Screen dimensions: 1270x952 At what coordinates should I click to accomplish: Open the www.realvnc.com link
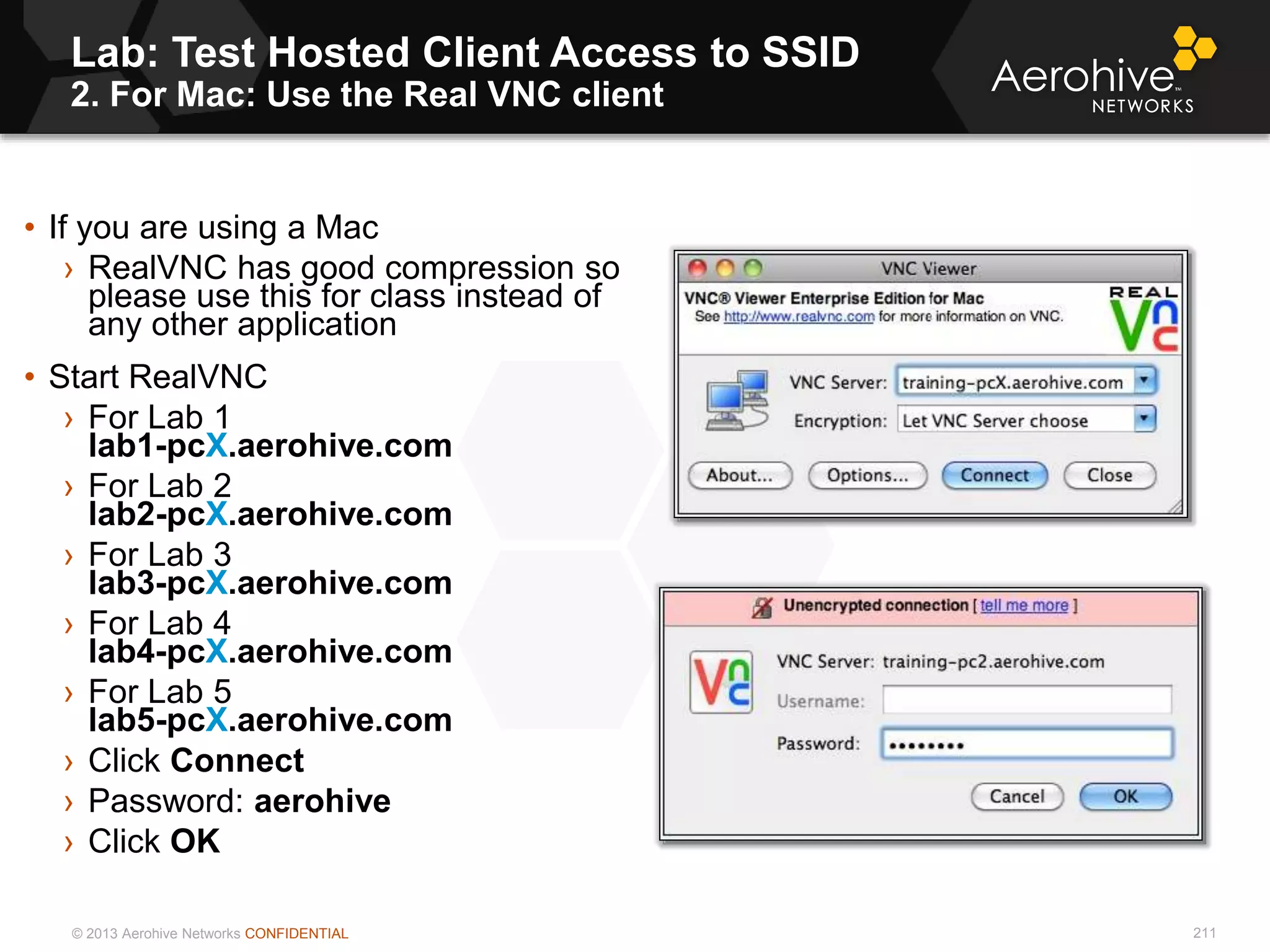coord(799,317)
